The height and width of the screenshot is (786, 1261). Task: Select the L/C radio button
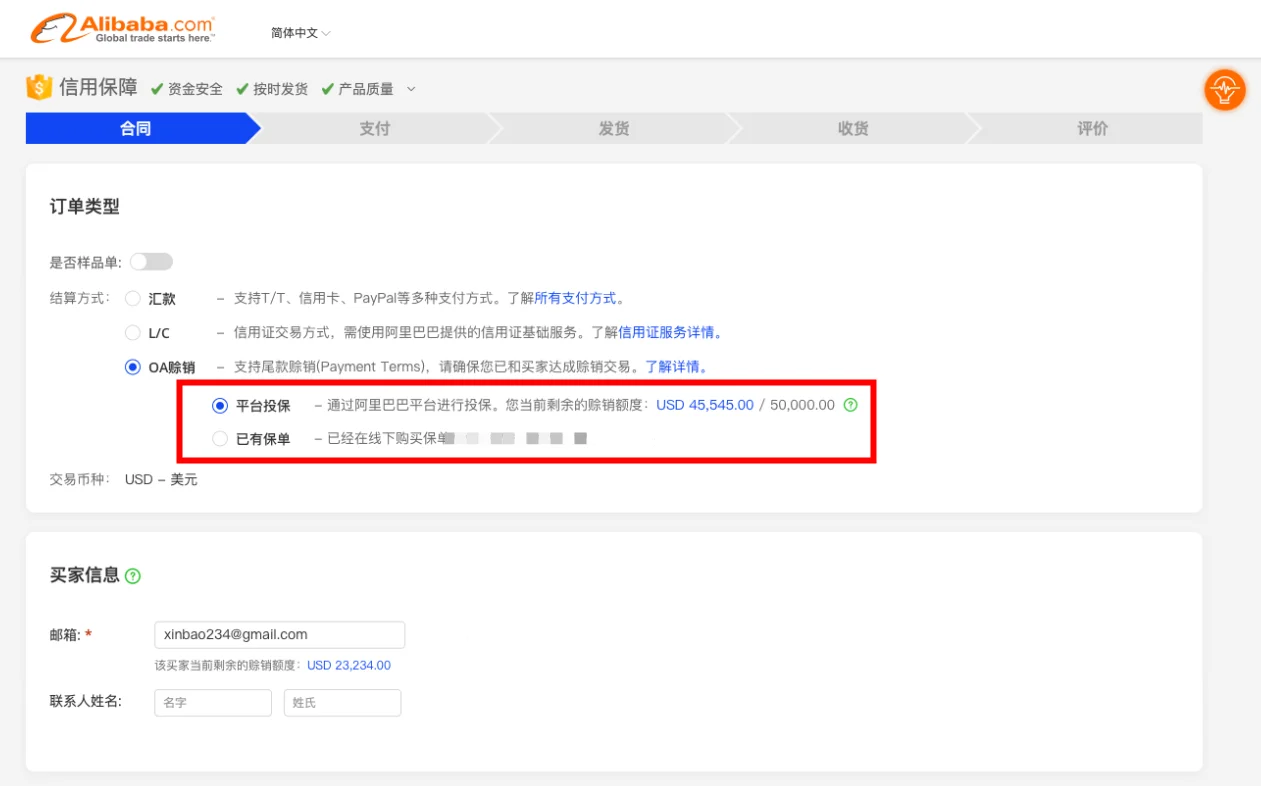[x=133, y=332]
